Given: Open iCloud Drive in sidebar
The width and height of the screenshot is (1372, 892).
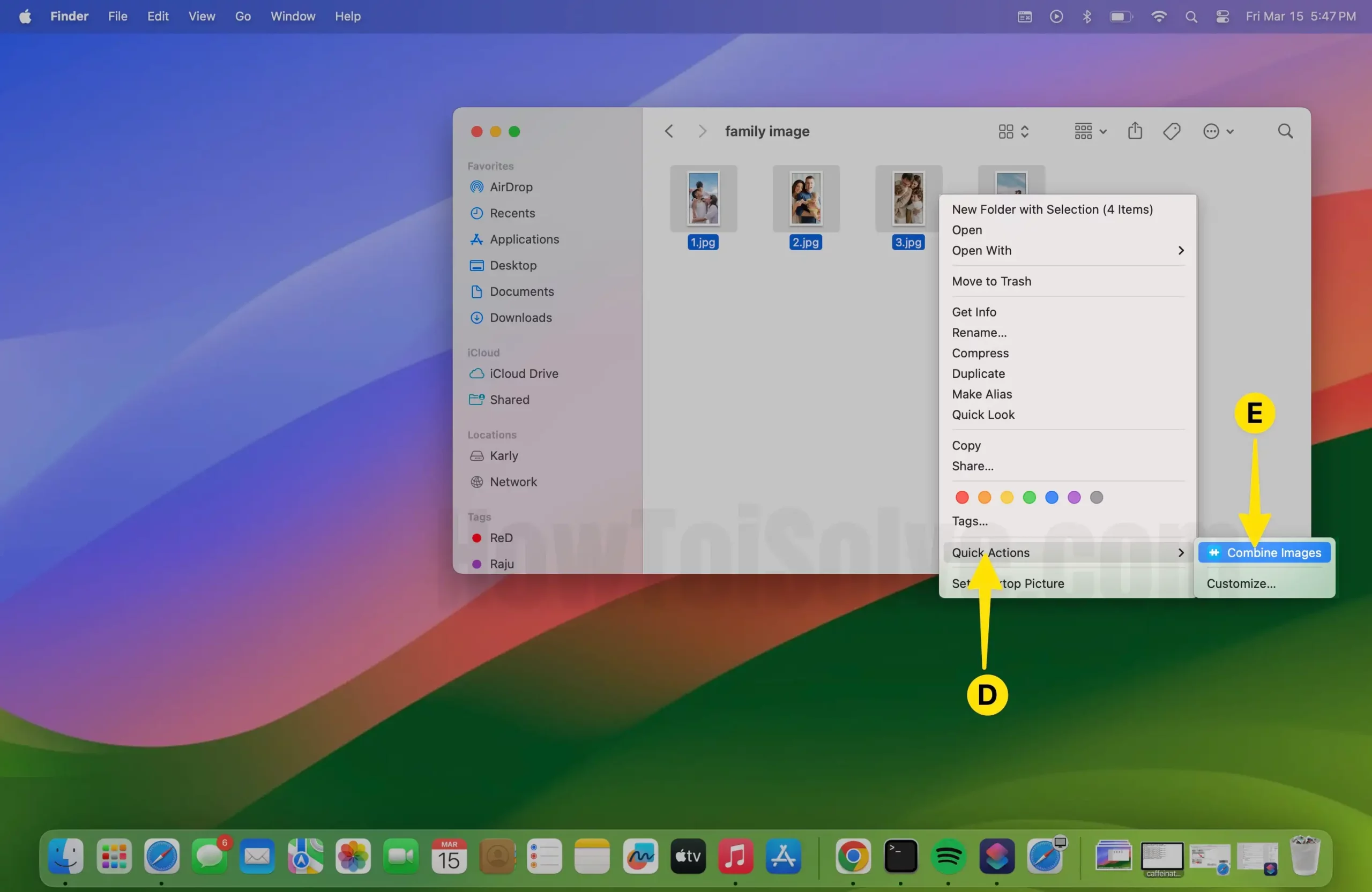Looking at the screenshot, I should (x=513, y=373).
